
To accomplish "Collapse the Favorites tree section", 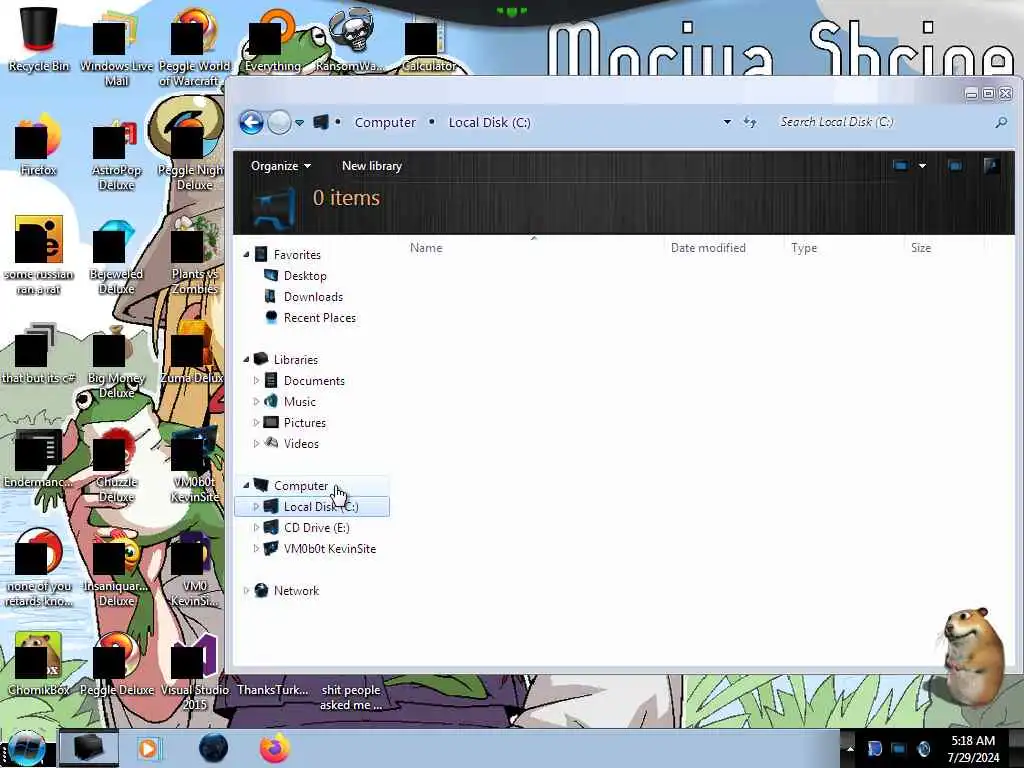I will [x=246, y=255].
